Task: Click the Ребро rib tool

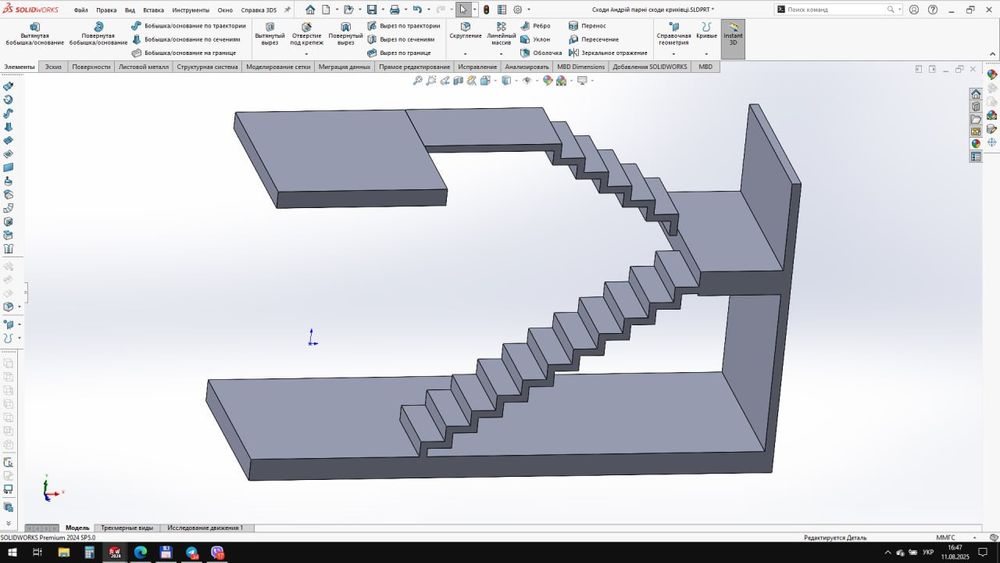Action: [x=535, y=26]
